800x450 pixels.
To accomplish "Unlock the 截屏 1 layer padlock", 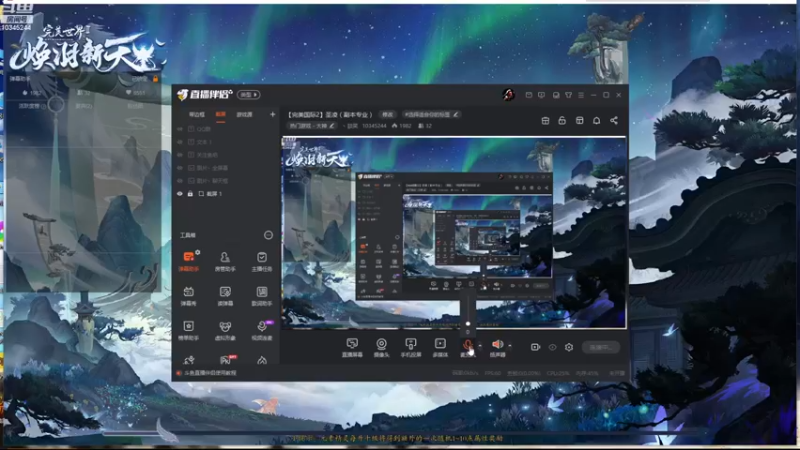I will [190, 194].
